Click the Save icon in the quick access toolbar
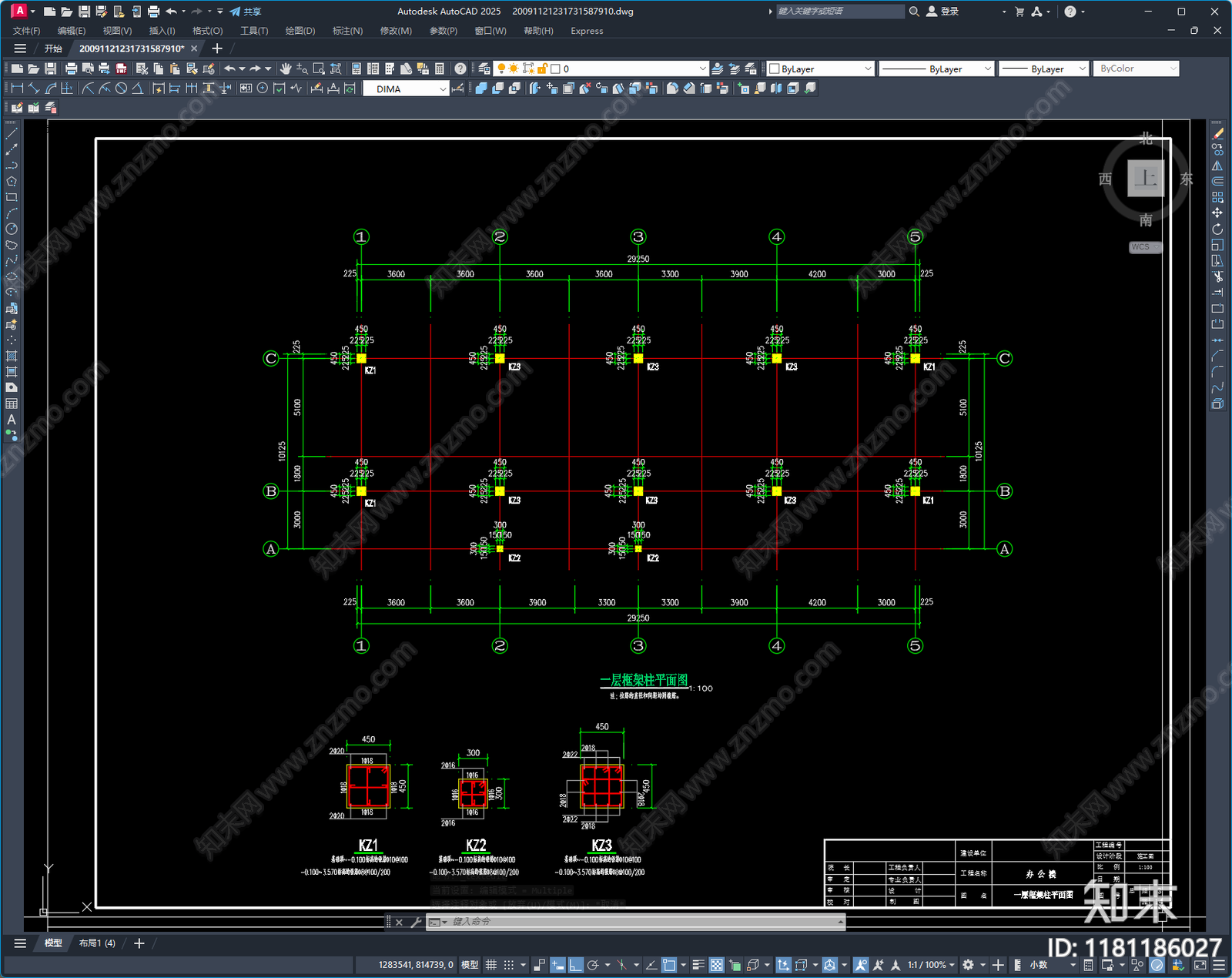Viewport: 1232px width, 978px height. click(84, 12)
